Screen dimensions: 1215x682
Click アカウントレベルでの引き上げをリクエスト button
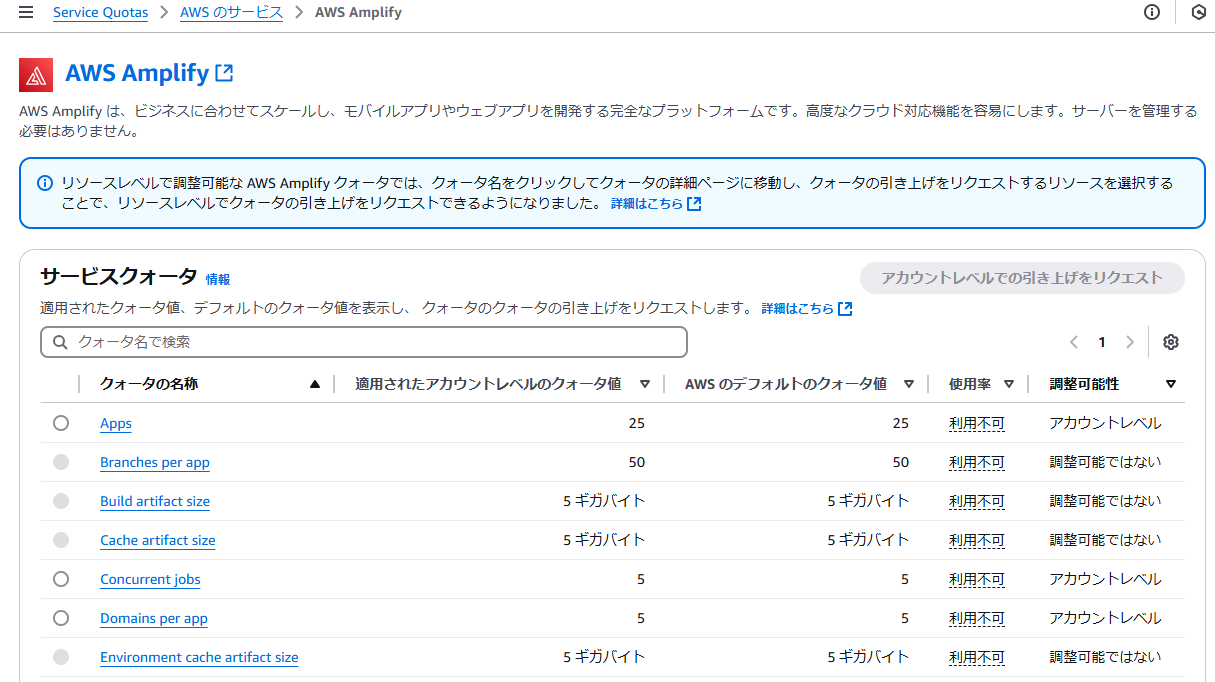[x=1022, y=278]
